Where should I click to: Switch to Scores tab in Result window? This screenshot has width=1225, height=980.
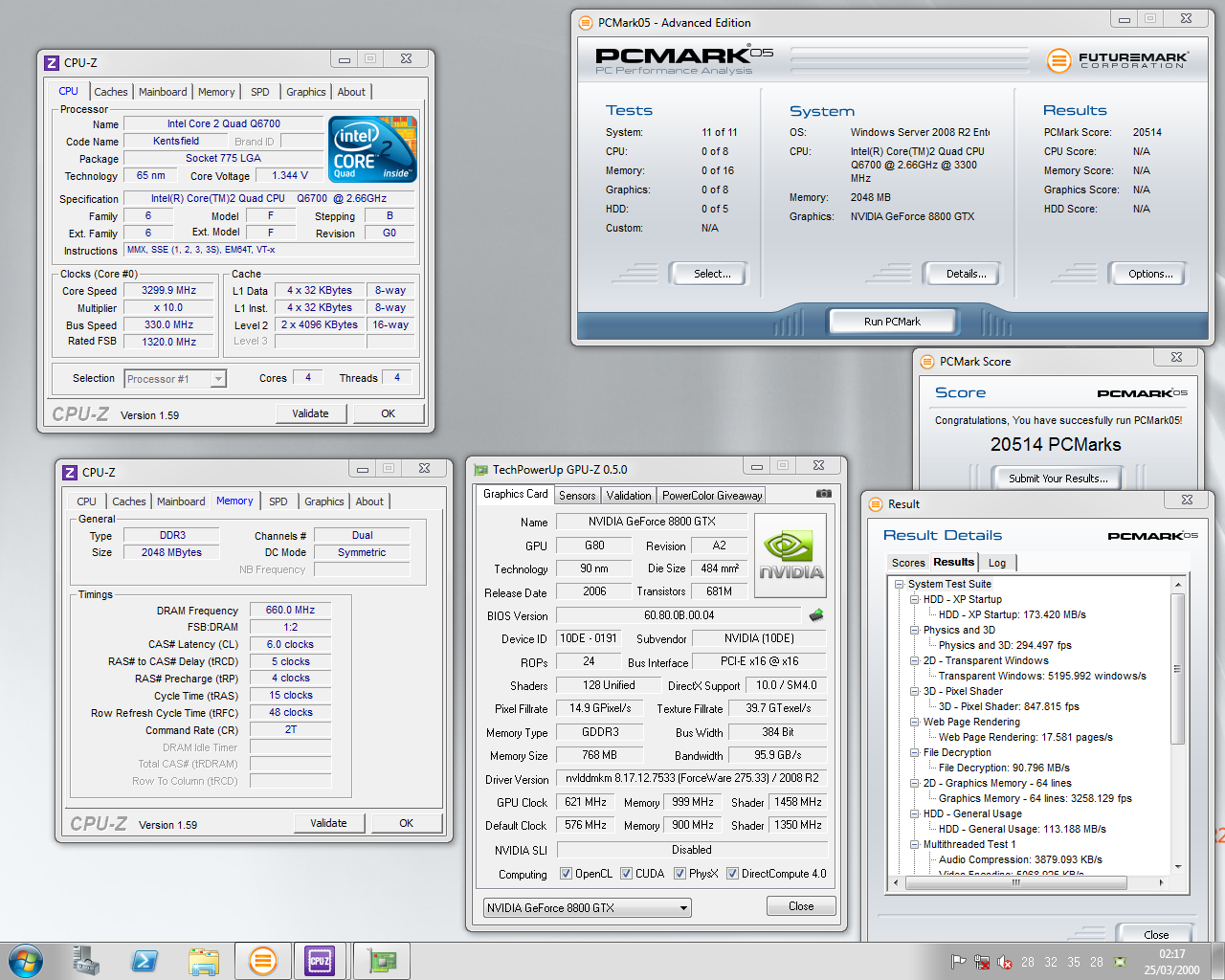click(908, 563)
